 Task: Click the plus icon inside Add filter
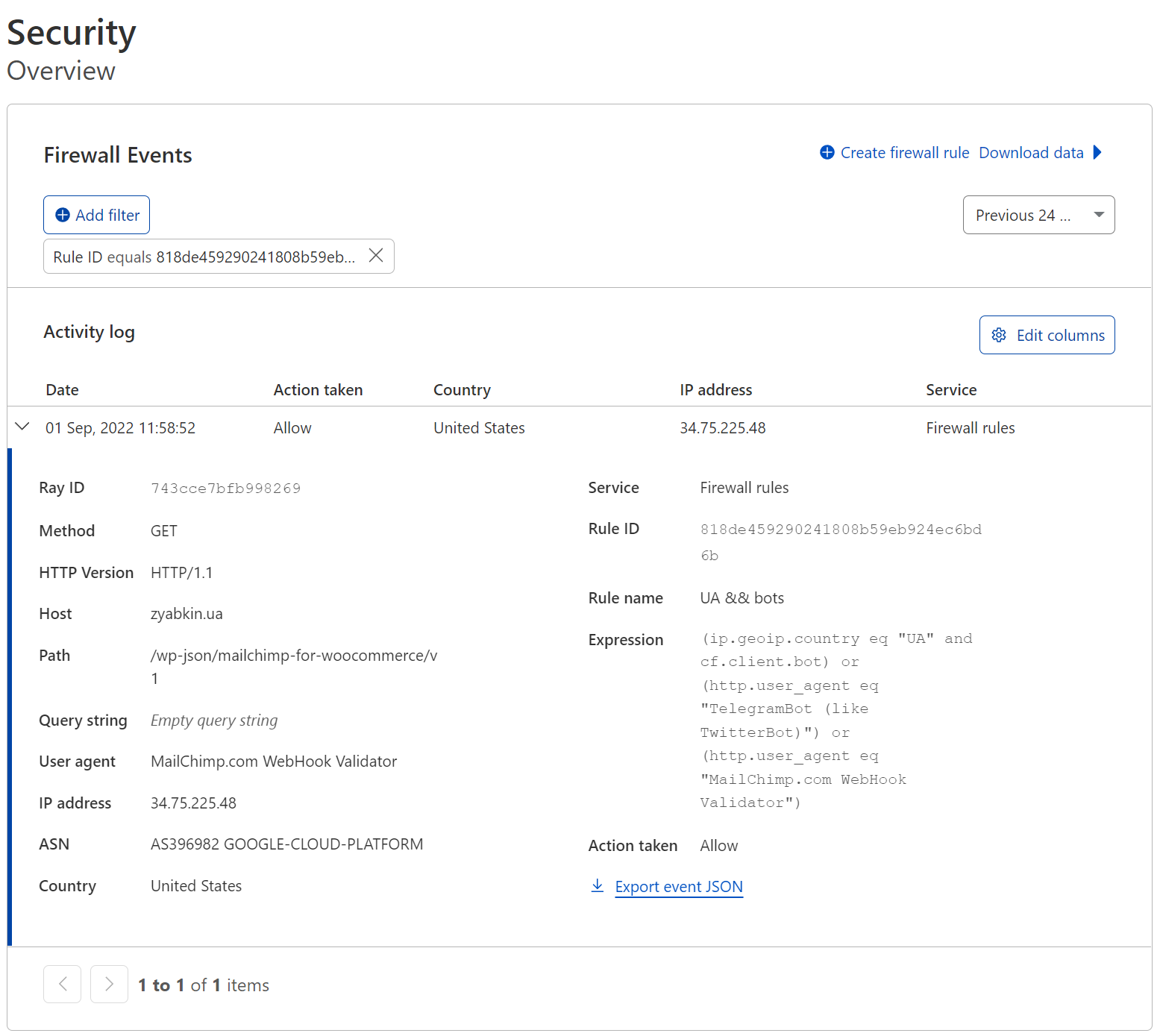pos(63,215)
